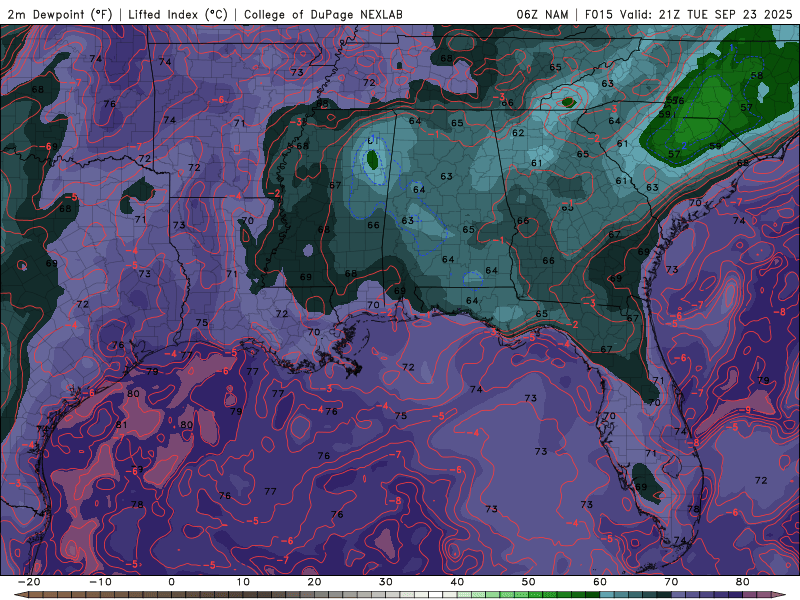Screen dimensions: 800x600
Task: Click the '58' dewpoint value in the green area
Action: [757, 75]
